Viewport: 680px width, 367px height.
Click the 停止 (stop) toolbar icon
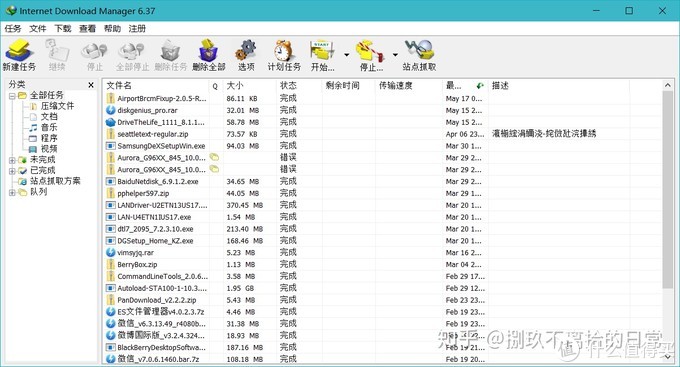(x=94, y=55)
